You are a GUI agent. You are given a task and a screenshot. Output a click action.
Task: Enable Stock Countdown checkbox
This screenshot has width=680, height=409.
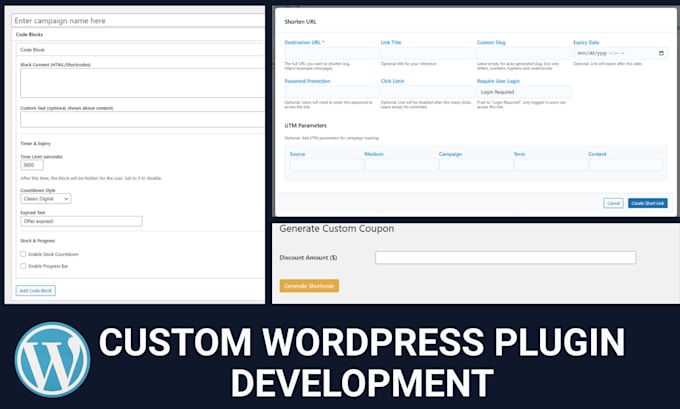23,254
